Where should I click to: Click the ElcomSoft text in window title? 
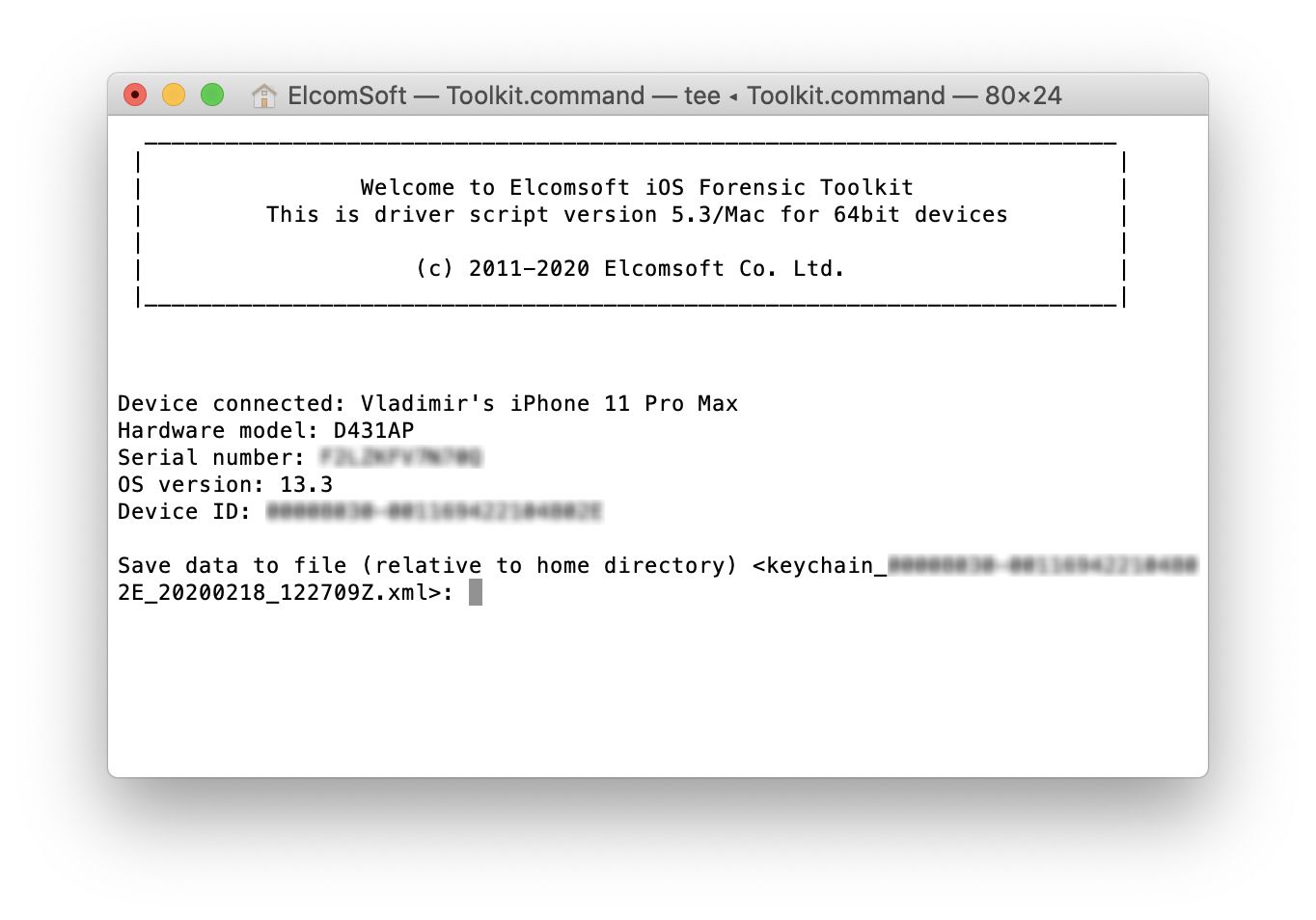click(347, 95)
